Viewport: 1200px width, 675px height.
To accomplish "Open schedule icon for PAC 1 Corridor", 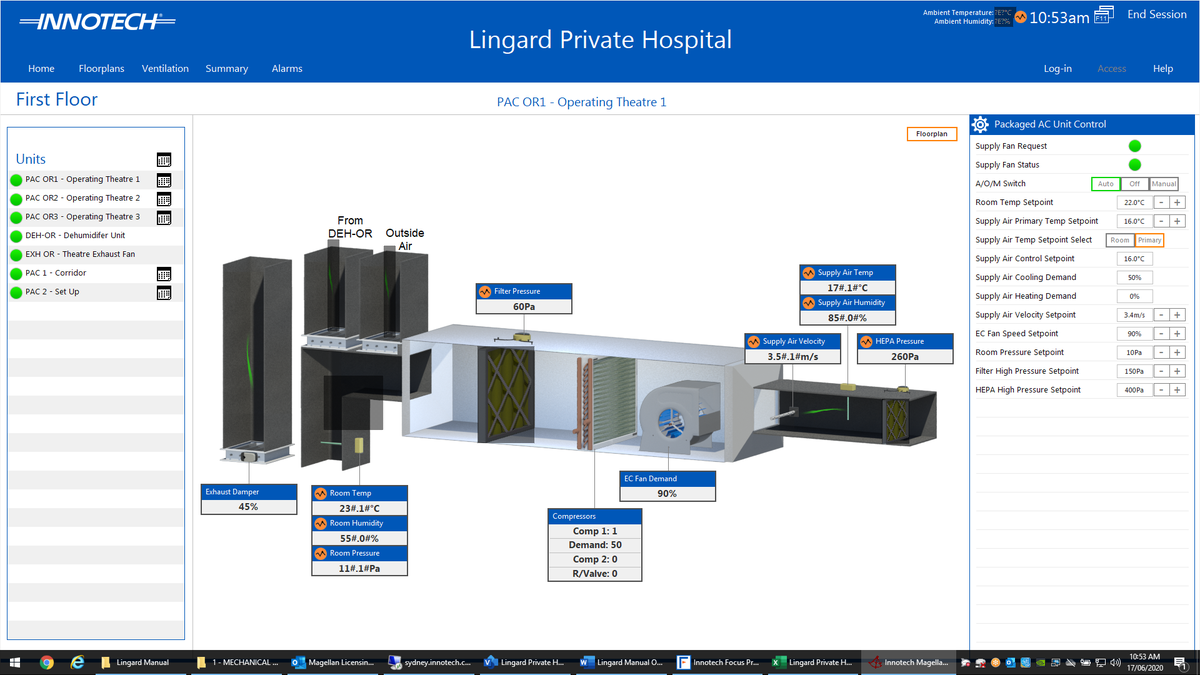I will tap(164, 274).
